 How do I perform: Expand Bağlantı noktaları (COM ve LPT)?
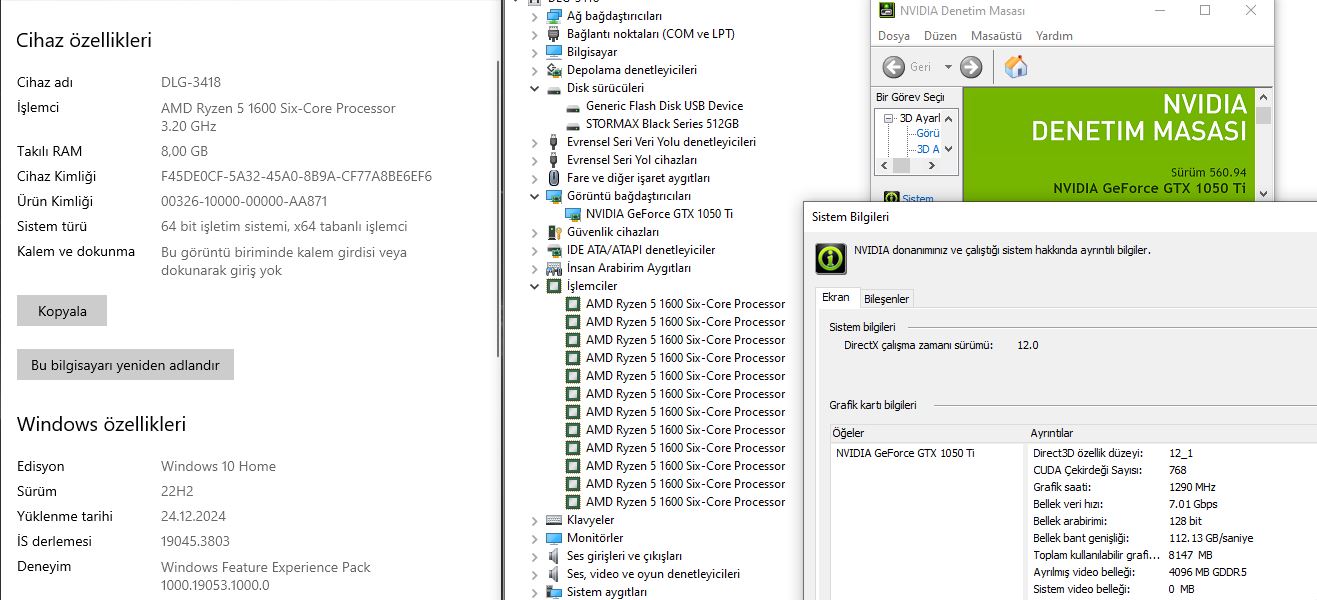[x=535, y=34]
